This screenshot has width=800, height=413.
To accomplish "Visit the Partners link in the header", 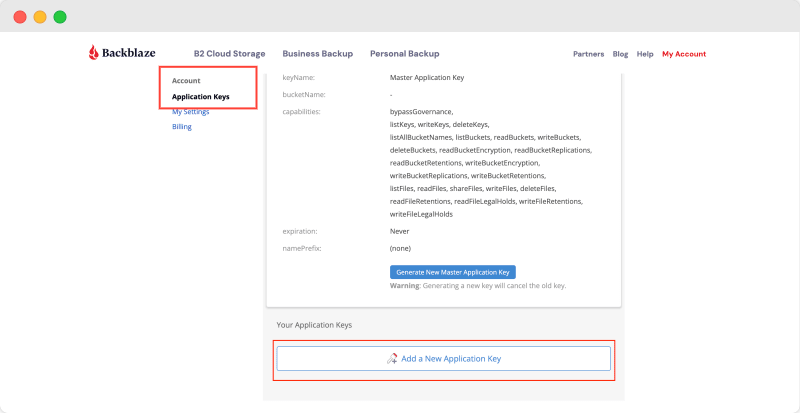I will pos(588,54).
